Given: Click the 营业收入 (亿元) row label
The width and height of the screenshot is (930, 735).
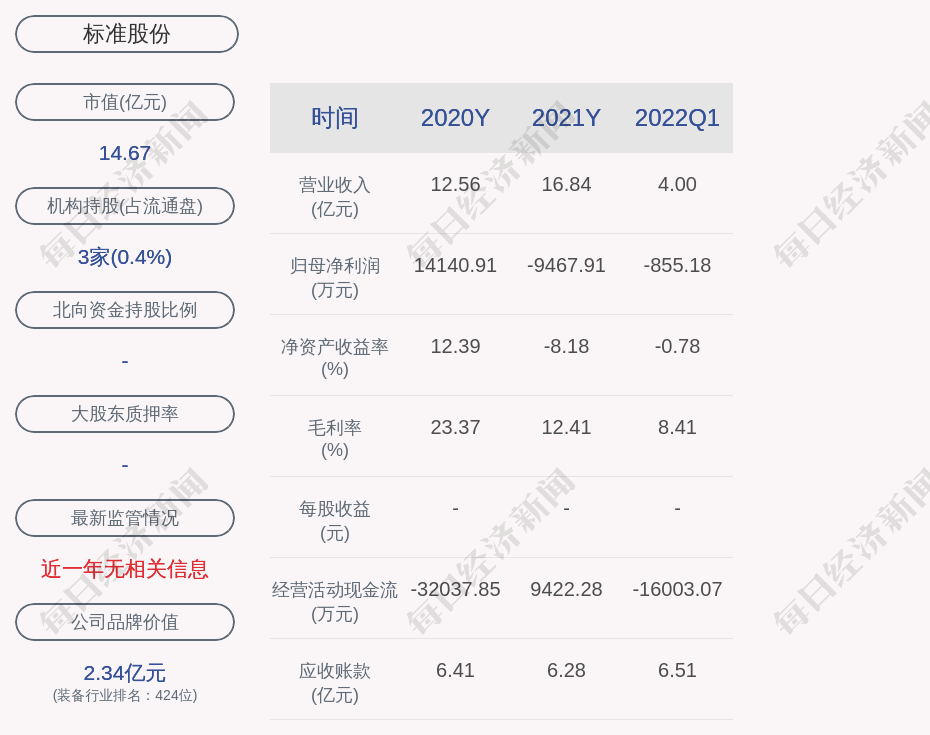Looking at the screenshot, I should tap(335, 197).
